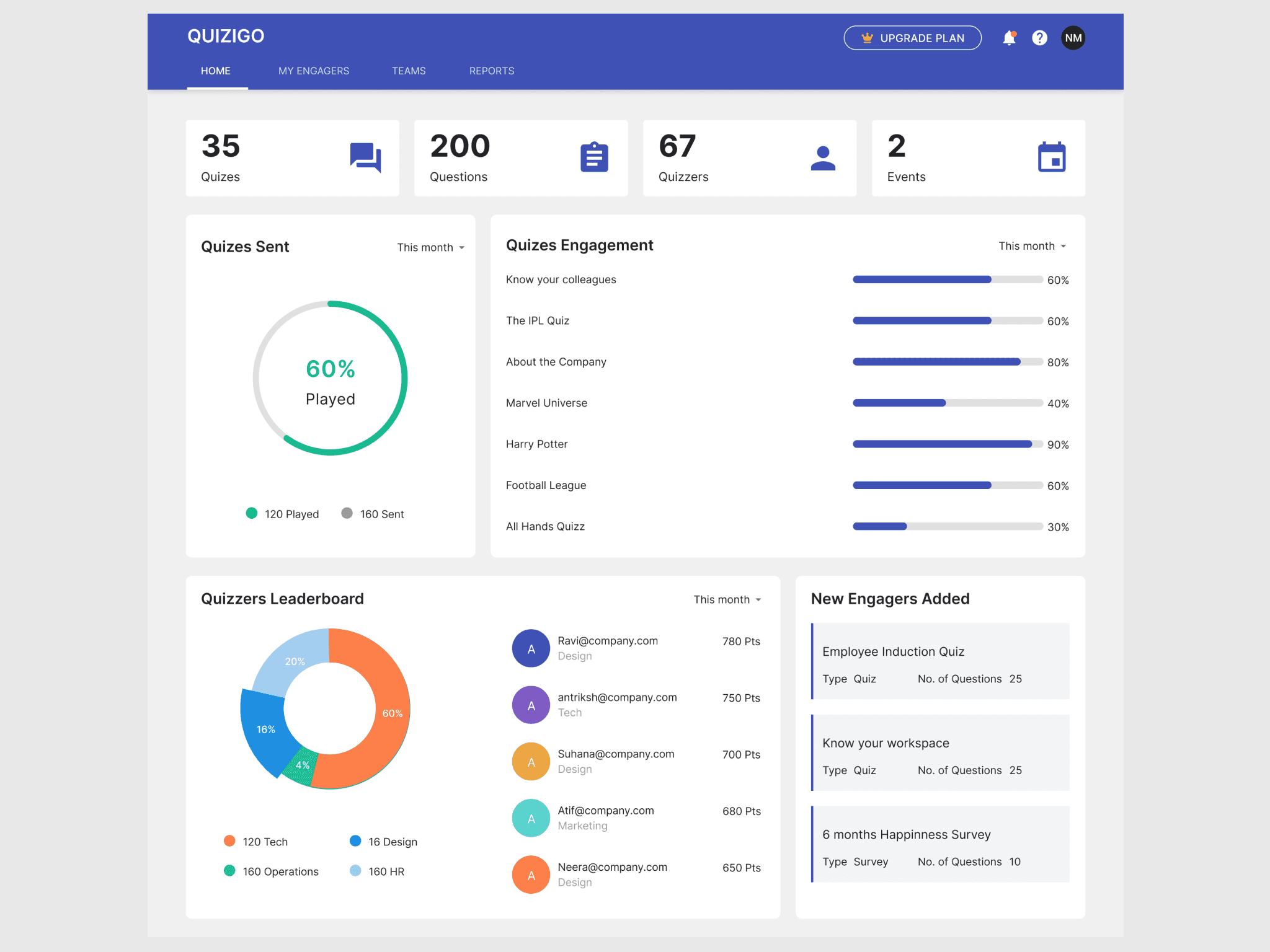
Task: Click the Questions clipboard icon
Action: [x=594, y=157]
